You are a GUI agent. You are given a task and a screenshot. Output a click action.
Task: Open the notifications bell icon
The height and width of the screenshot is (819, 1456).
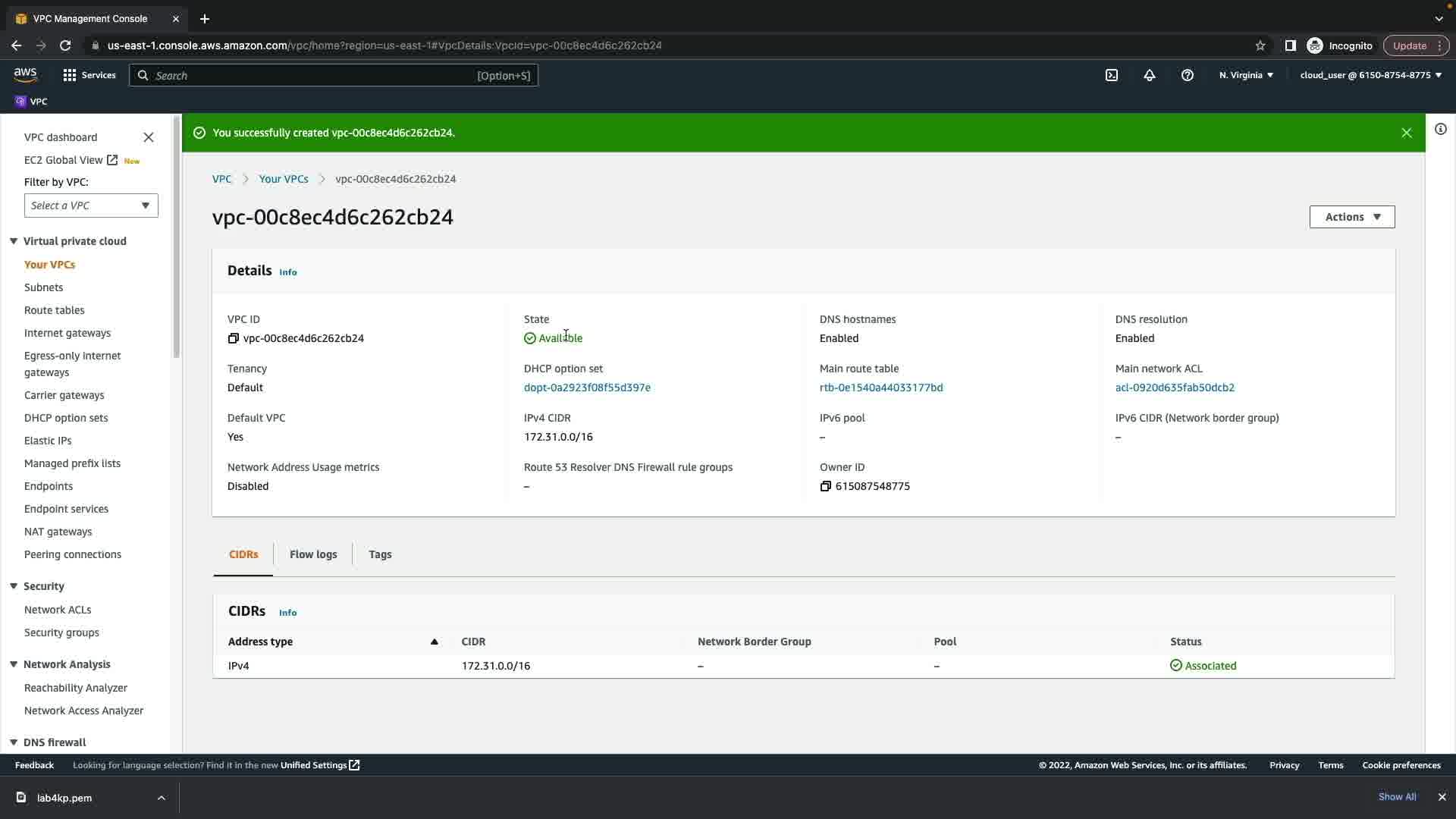pos(1150,75)
